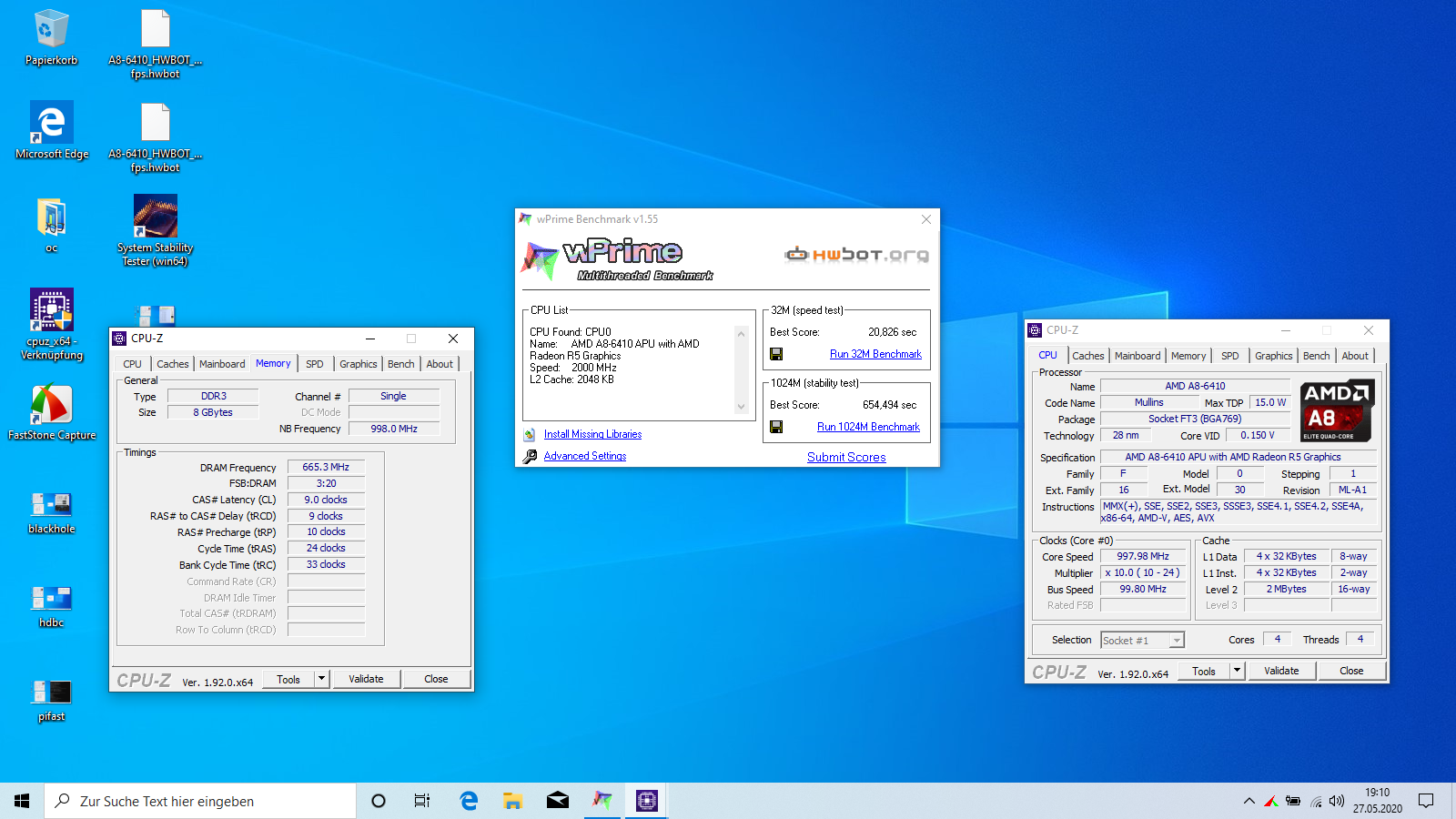Click Validate in right CPU-Z window
Screen dimensions: 1456x819
[1281, 671]
